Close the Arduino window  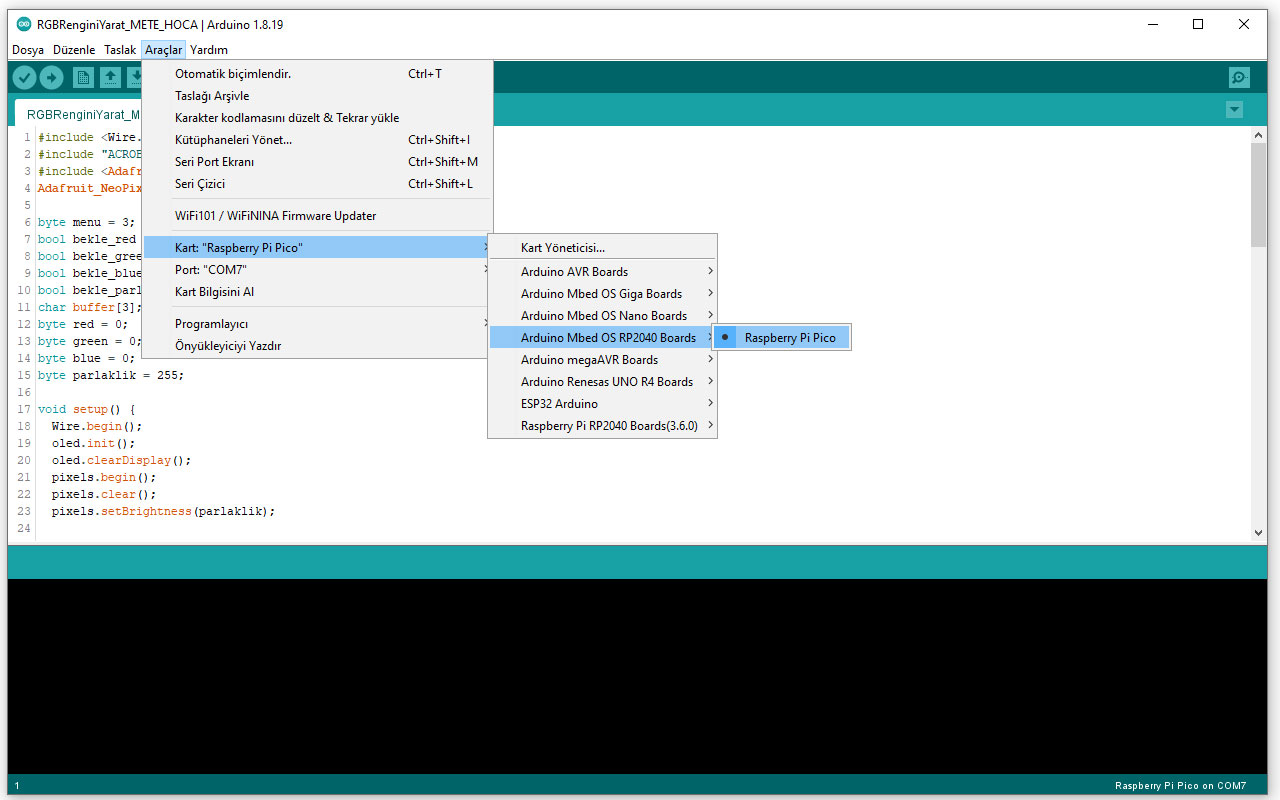coord(1244,24)
